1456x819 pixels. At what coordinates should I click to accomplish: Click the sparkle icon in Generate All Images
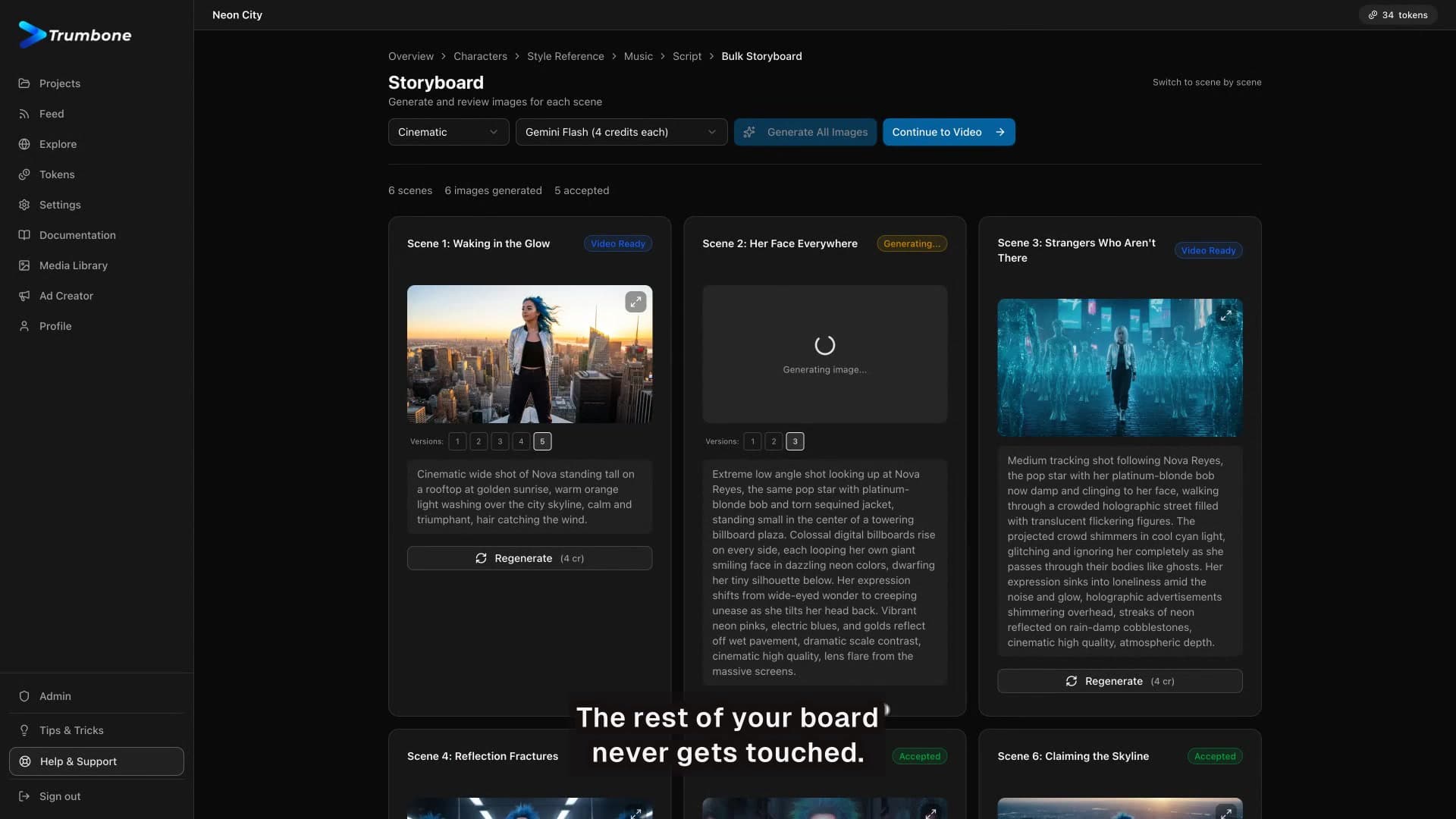point(749,132)
